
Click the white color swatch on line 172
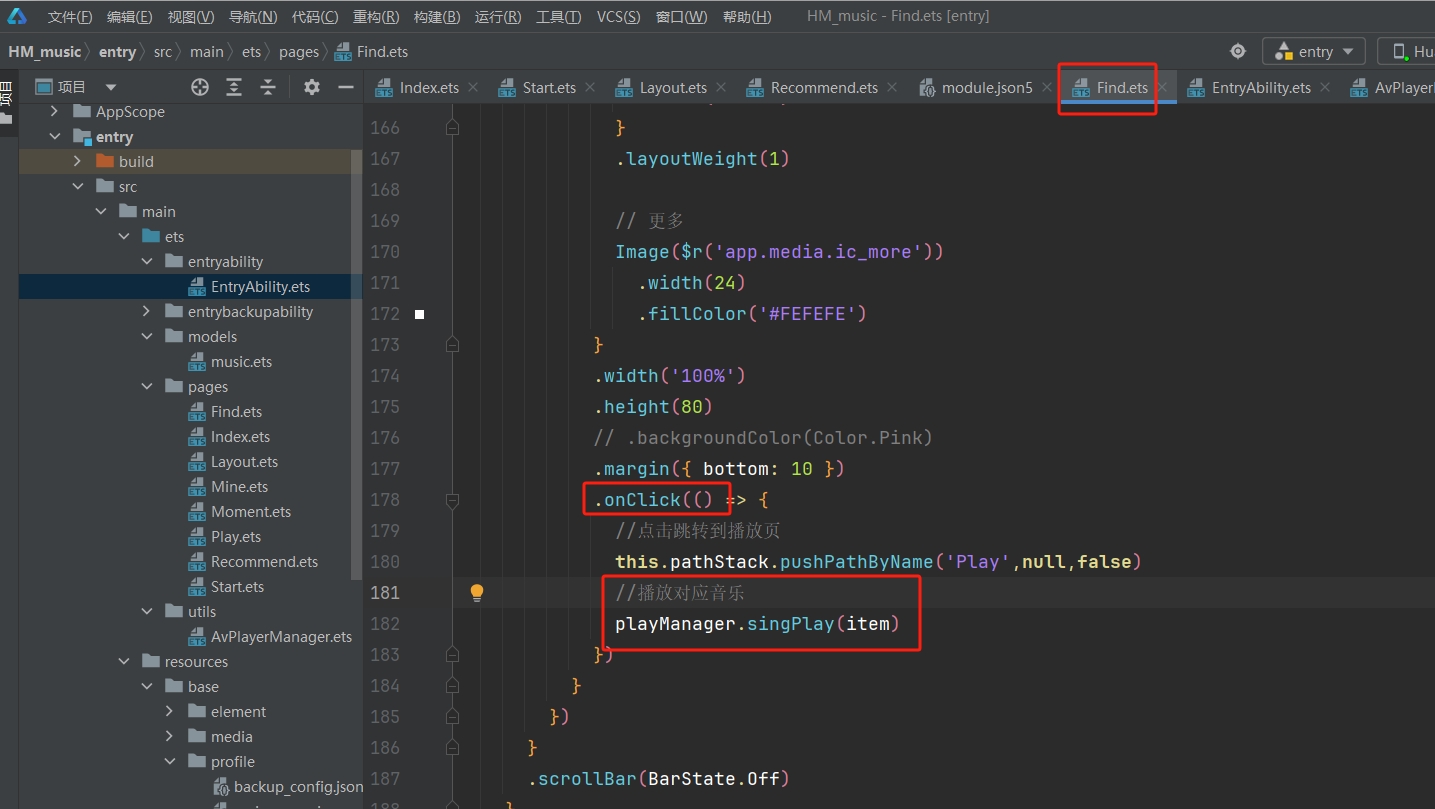click(420, 314)
